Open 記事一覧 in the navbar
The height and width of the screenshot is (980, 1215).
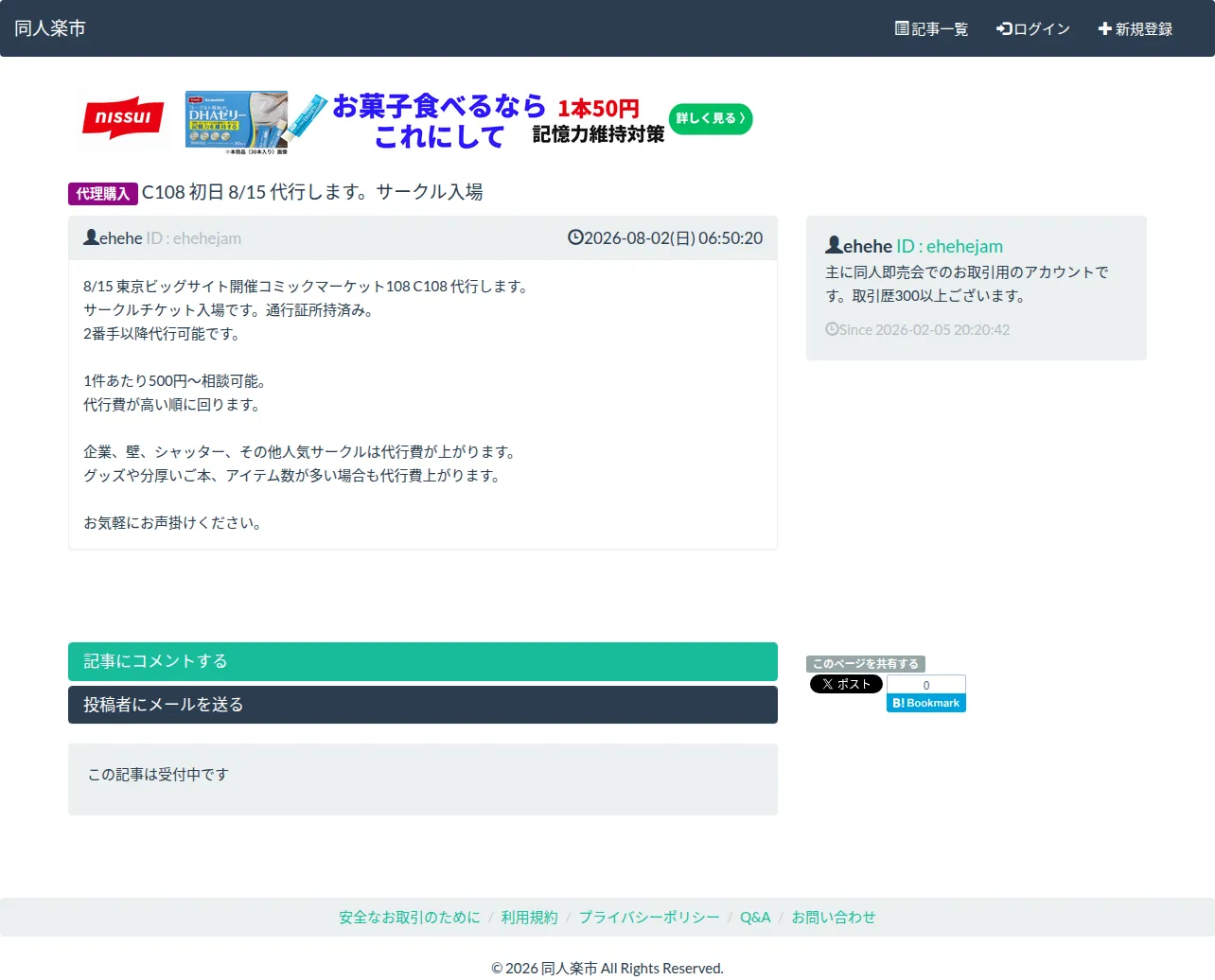(931, 29)
